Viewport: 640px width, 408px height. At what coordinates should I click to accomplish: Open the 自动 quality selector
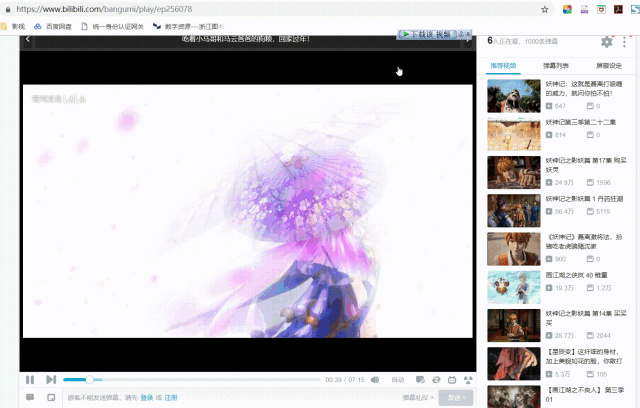click(x=398, y=380)
